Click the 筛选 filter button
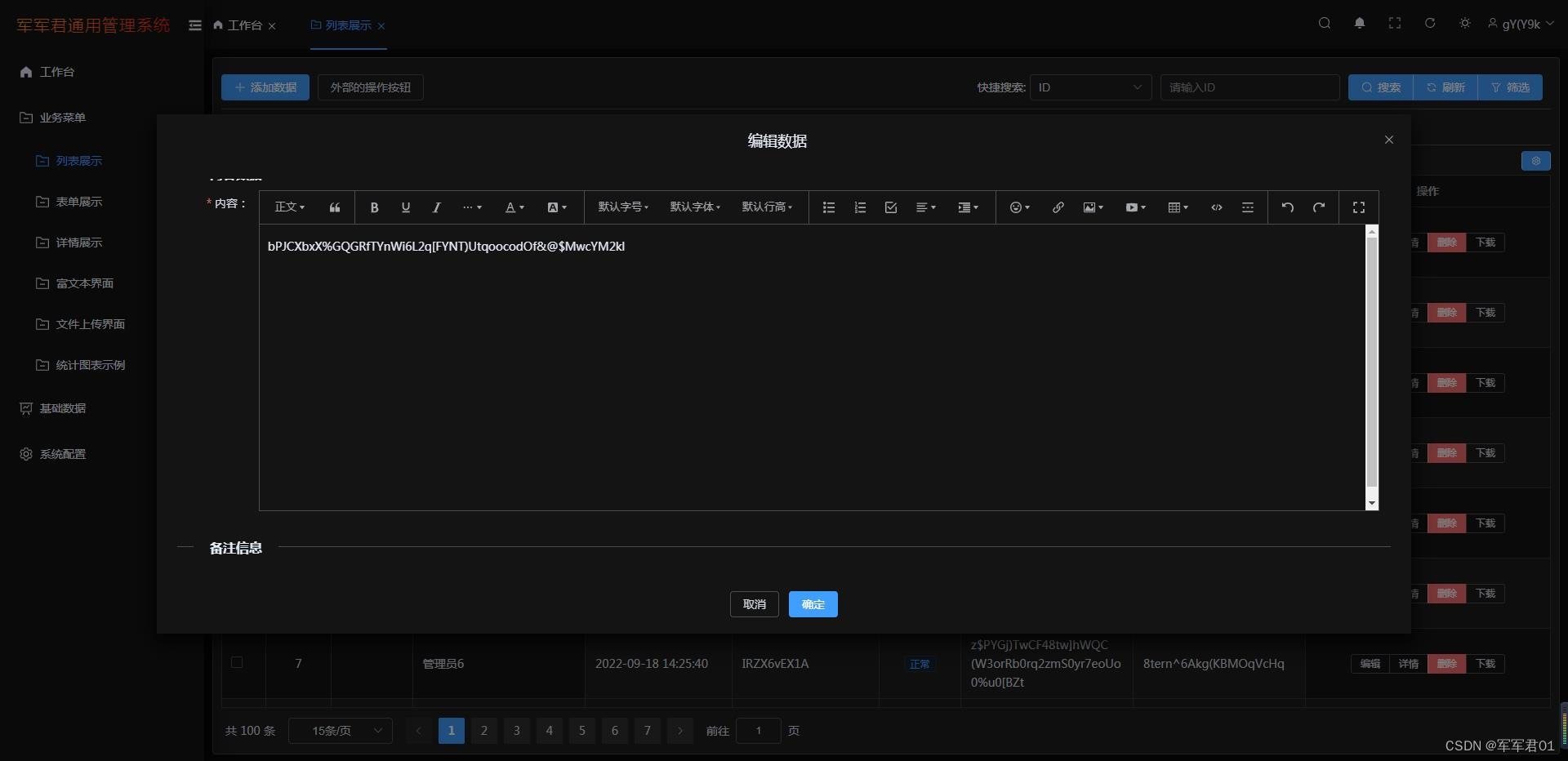 (x=1510, y=87)
